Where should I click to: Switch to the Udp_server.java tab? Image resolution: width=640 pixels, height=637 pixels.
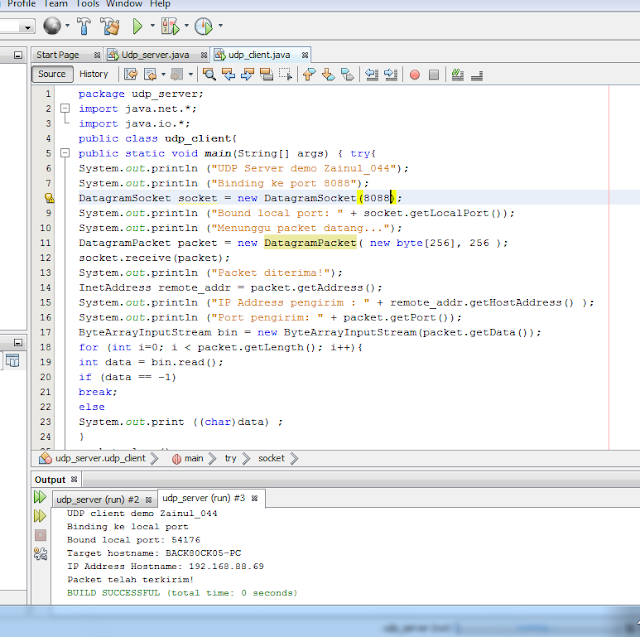tap(155, 55)
